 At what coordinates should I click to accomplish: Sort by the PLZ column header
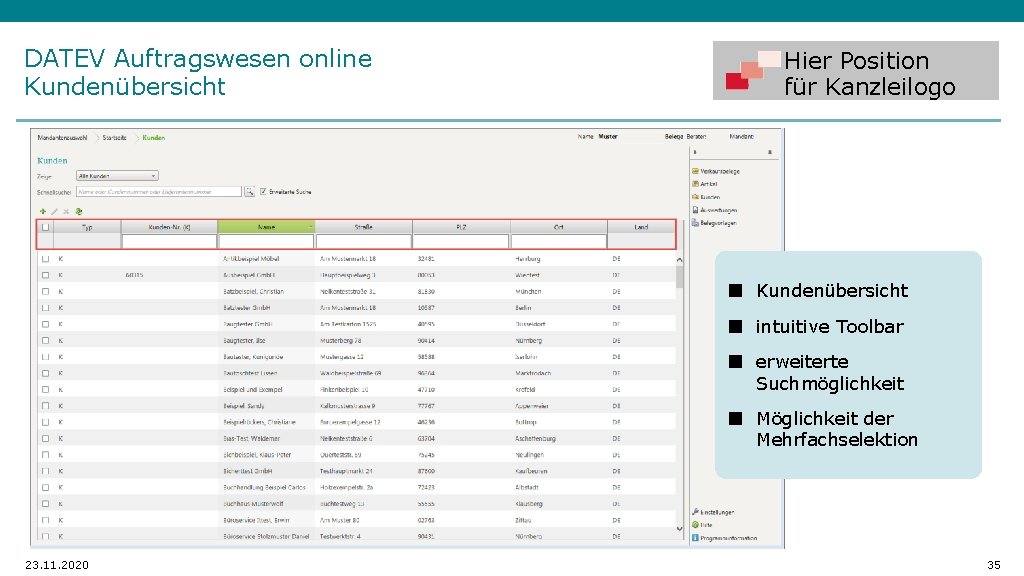pyautogui.click(x=461, y=227)
